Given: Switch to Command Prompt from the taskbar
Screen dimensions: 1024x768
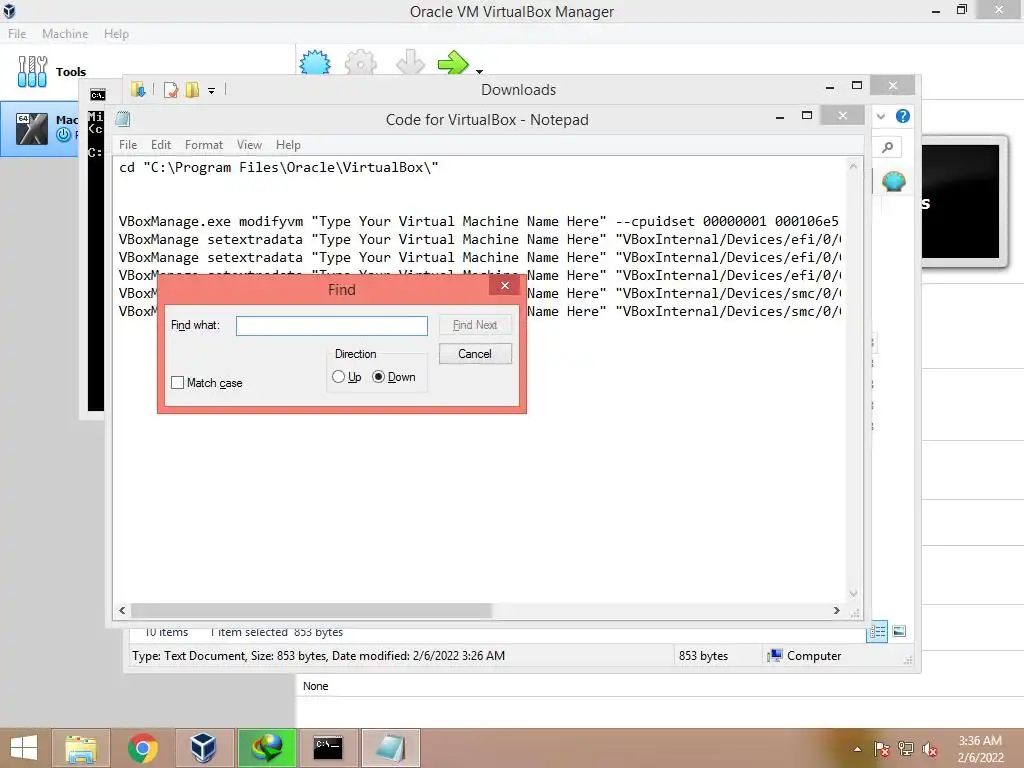Looking at the screenshot, I should point(328,748).
